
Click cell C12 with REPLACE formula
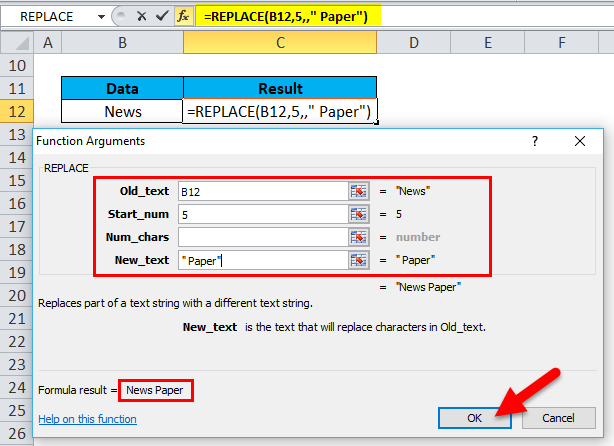pos(280,112)
